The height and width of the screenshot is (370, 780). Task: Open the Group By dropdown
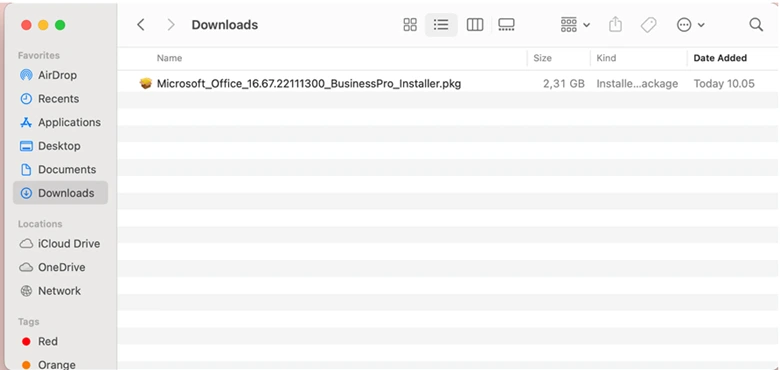click(575, 25)
